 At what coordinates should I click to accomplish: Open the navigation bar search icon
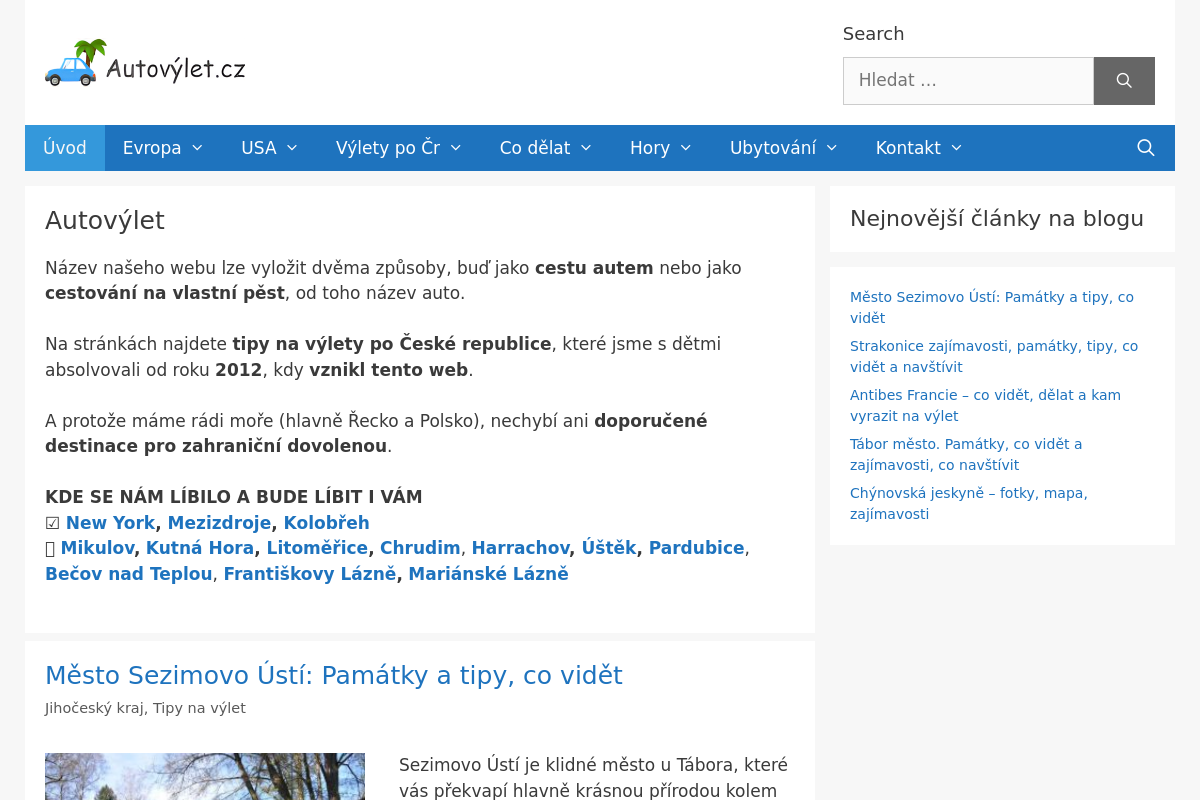click(1146, 148)
